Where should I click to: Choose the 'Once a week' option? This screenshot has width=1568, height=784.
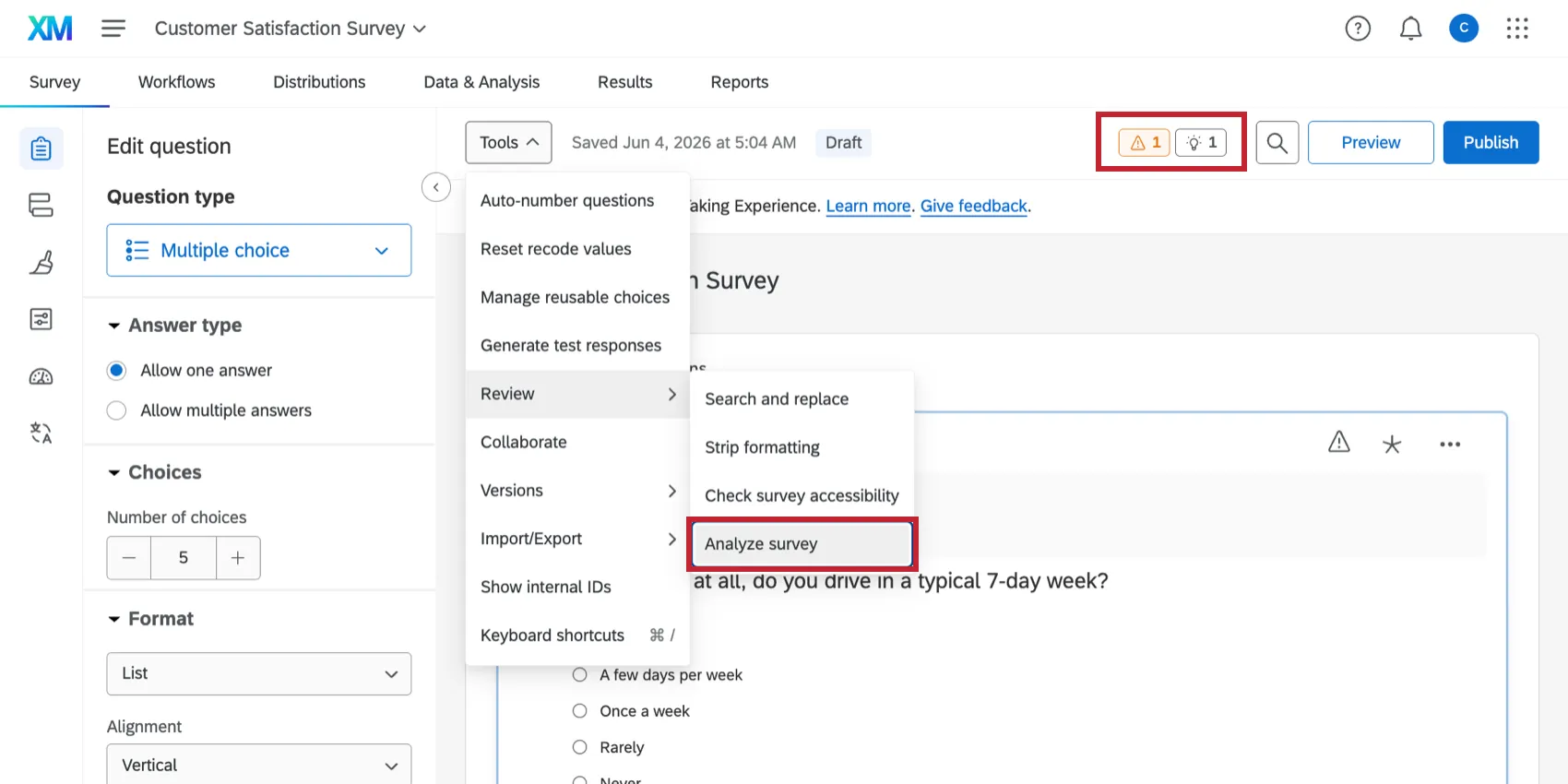coord(579,711)
